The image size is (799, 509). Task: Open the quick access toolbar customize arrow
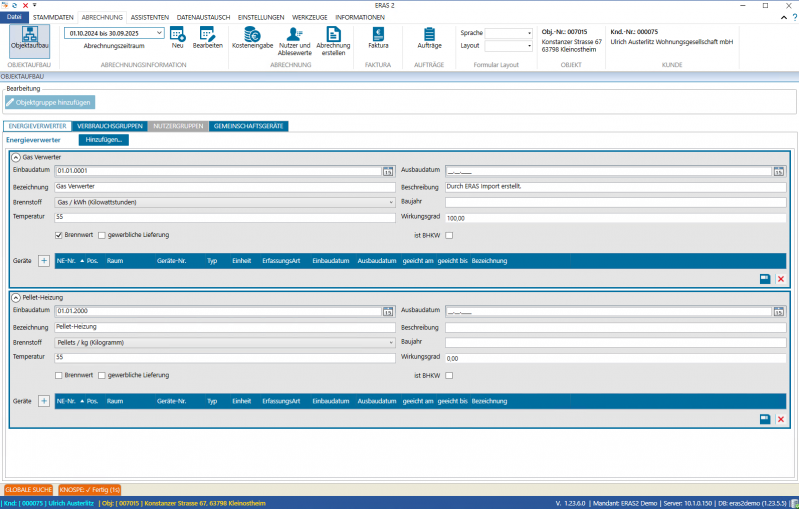[x=35, y=5]
